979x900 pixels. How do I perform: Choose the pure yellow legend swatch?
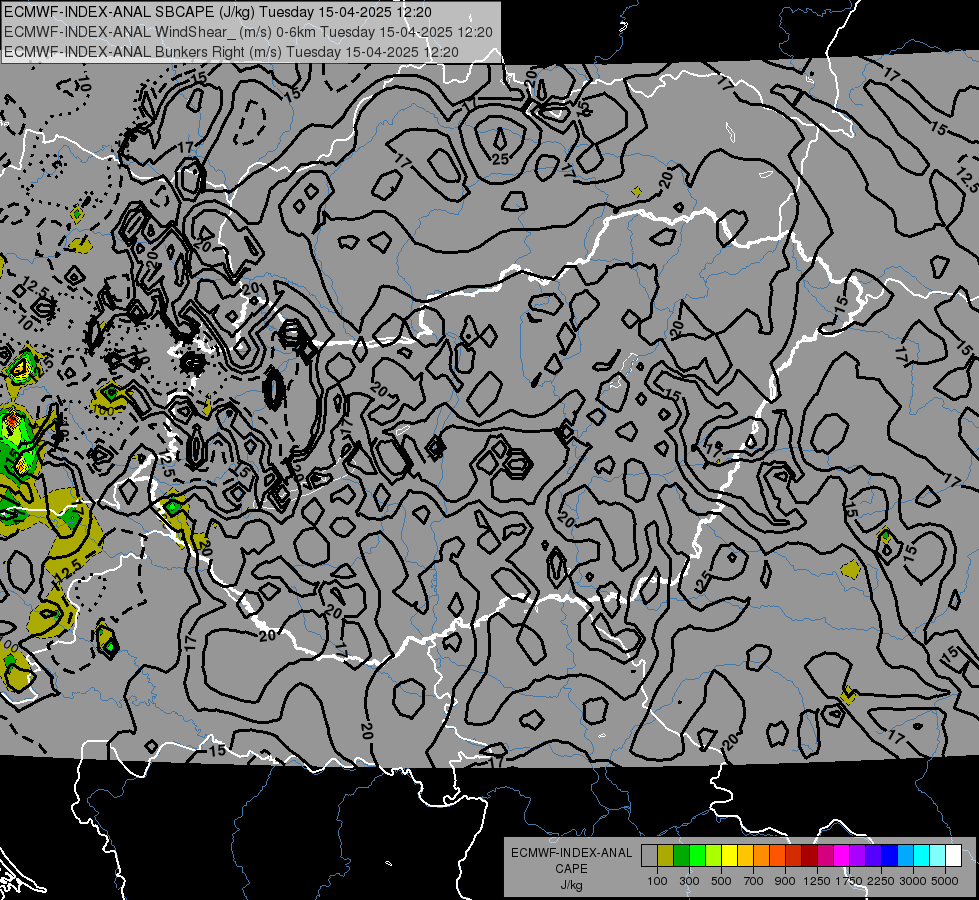(729, 856)
